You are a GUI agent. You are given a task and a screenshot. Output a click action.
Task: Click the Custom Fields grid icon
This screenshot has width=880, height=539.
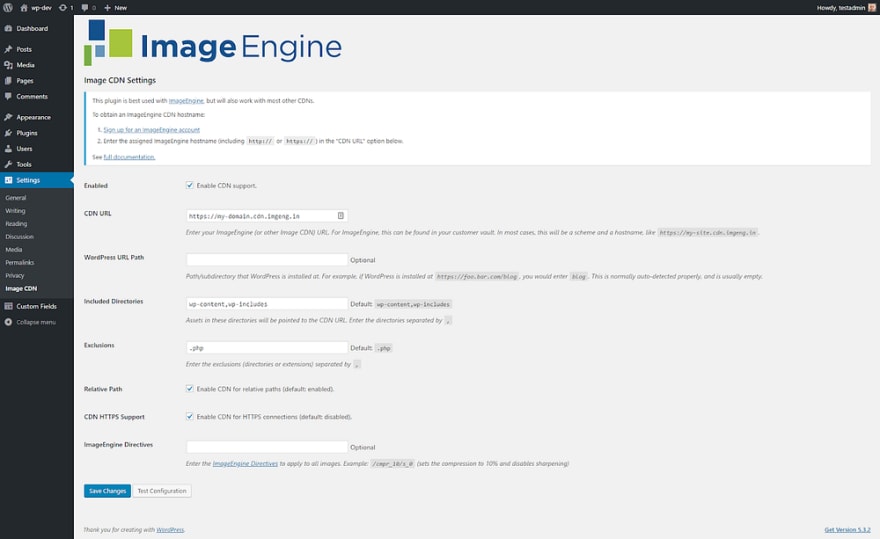8,306
